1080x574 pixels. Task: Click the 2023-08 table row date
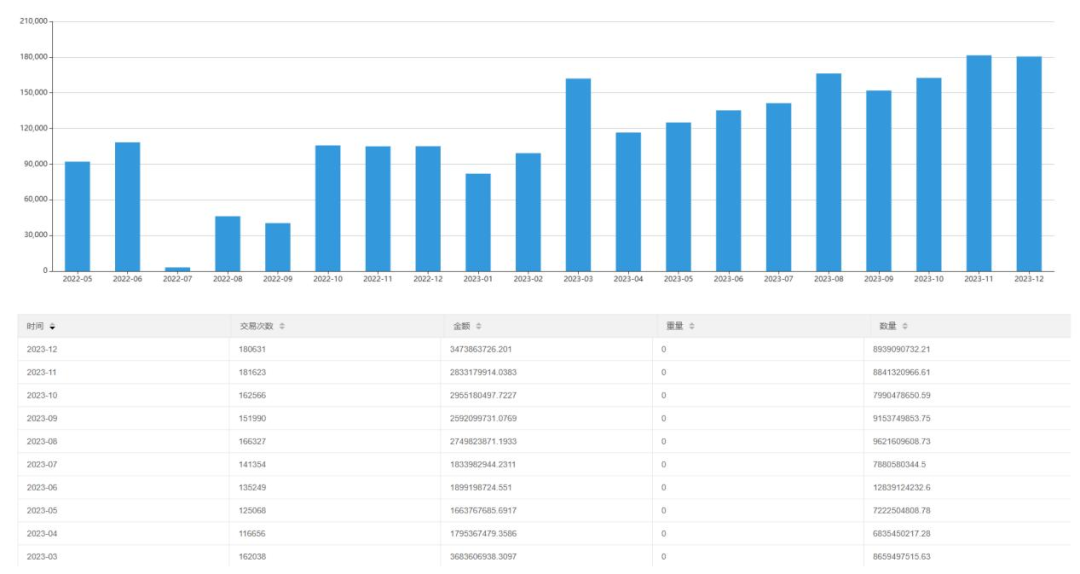42,441
